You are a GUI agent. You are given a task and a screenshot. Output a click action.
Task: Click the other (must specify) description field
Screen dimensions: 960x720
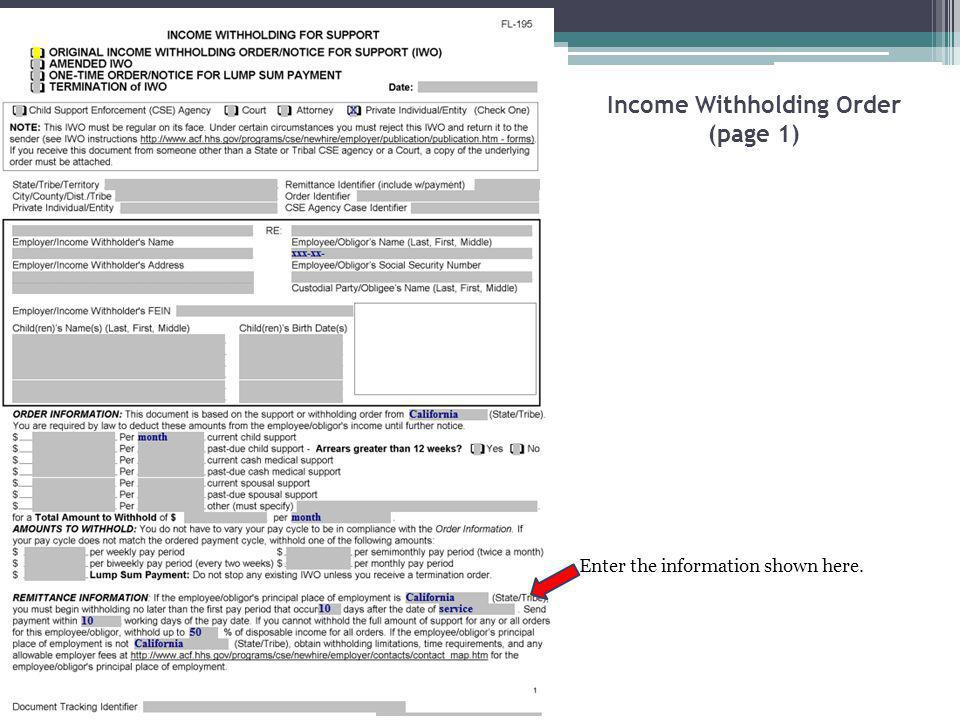[416, 507]
